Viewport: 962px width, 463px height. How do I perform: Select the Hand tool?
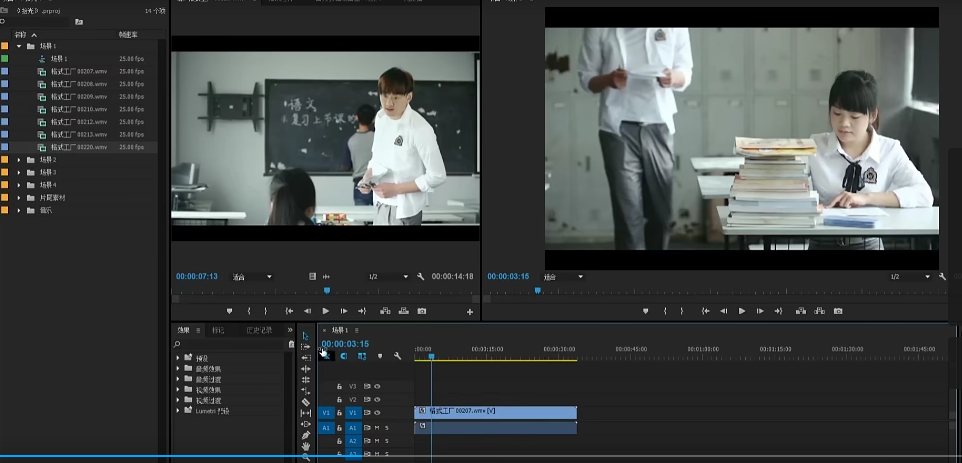coord(306,446)
